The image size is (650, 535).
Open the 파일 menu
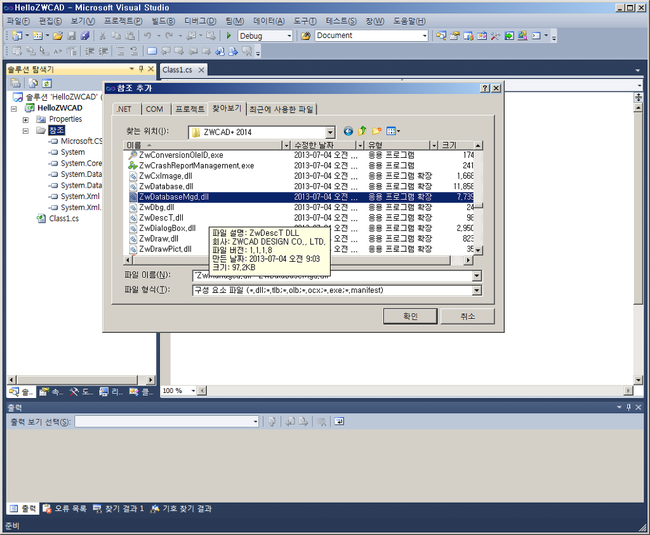[18, 21]
